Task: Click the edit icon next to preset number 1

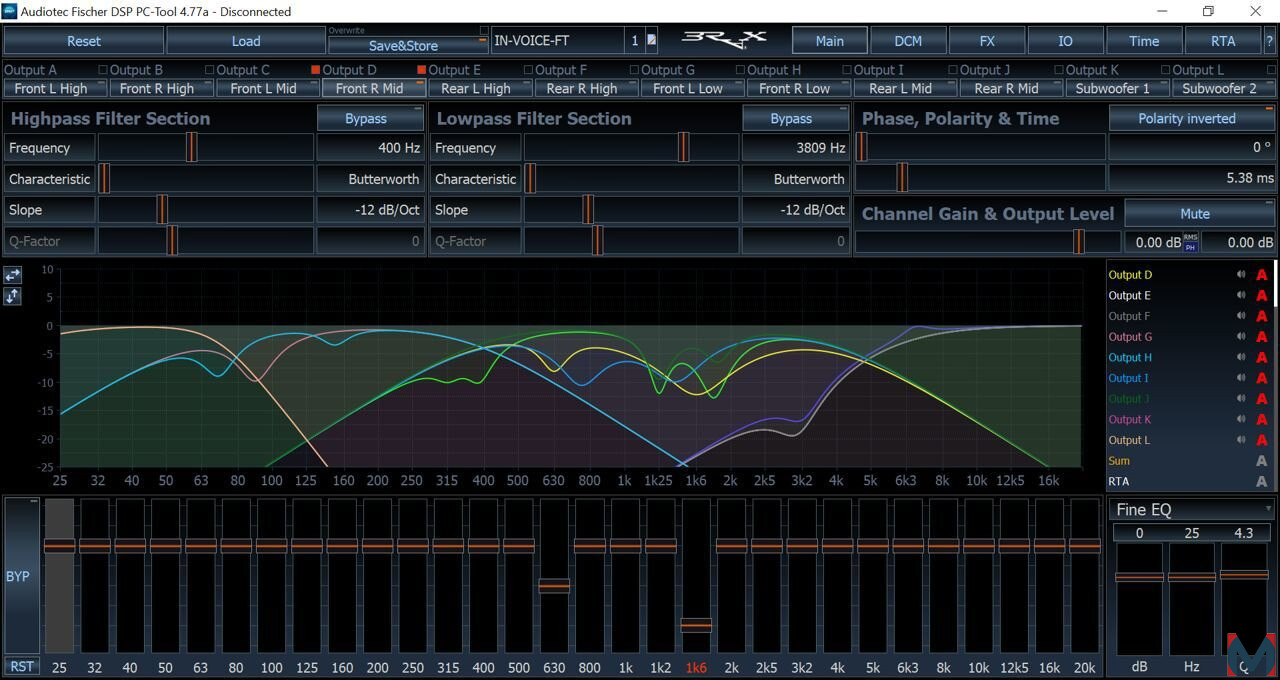Action: click(652, 41)
